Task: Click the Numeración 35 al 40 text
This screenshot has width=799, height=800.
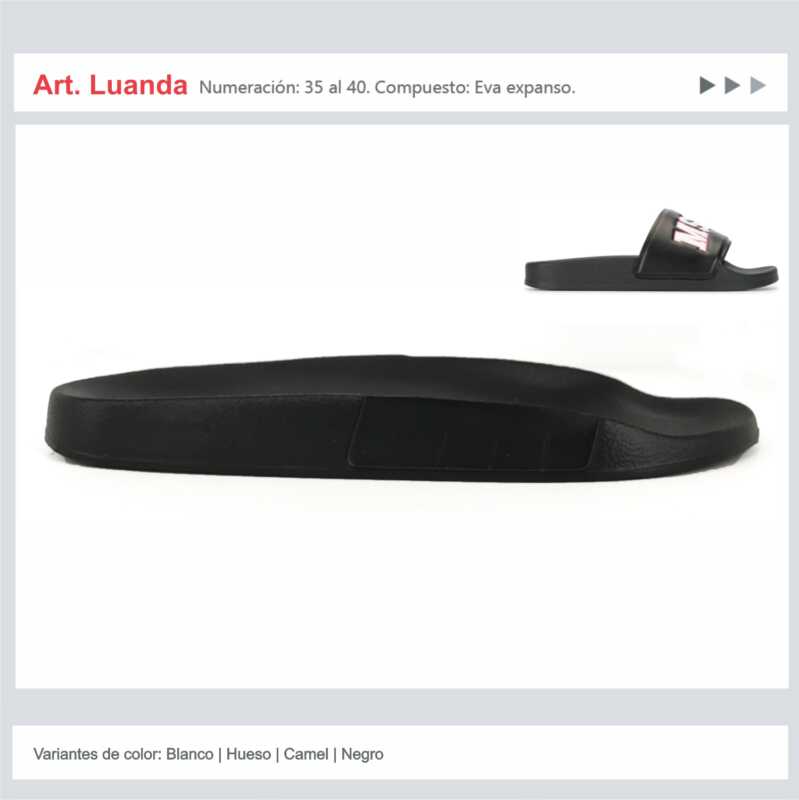Action: pyautogui.click(x=284, y=87)
